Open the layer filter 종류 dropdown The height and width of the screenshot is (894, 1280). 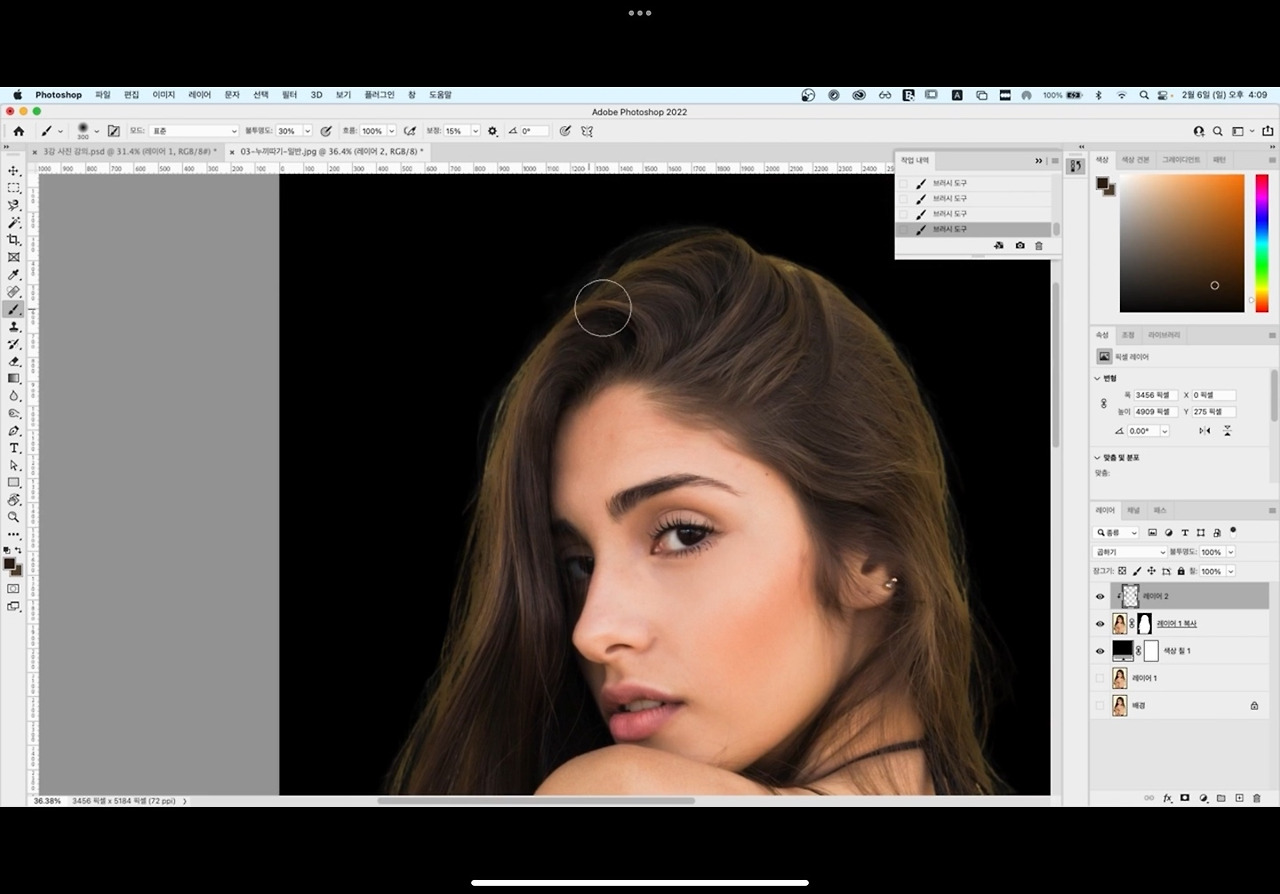pyautogui.click(x=1117, y=533)
